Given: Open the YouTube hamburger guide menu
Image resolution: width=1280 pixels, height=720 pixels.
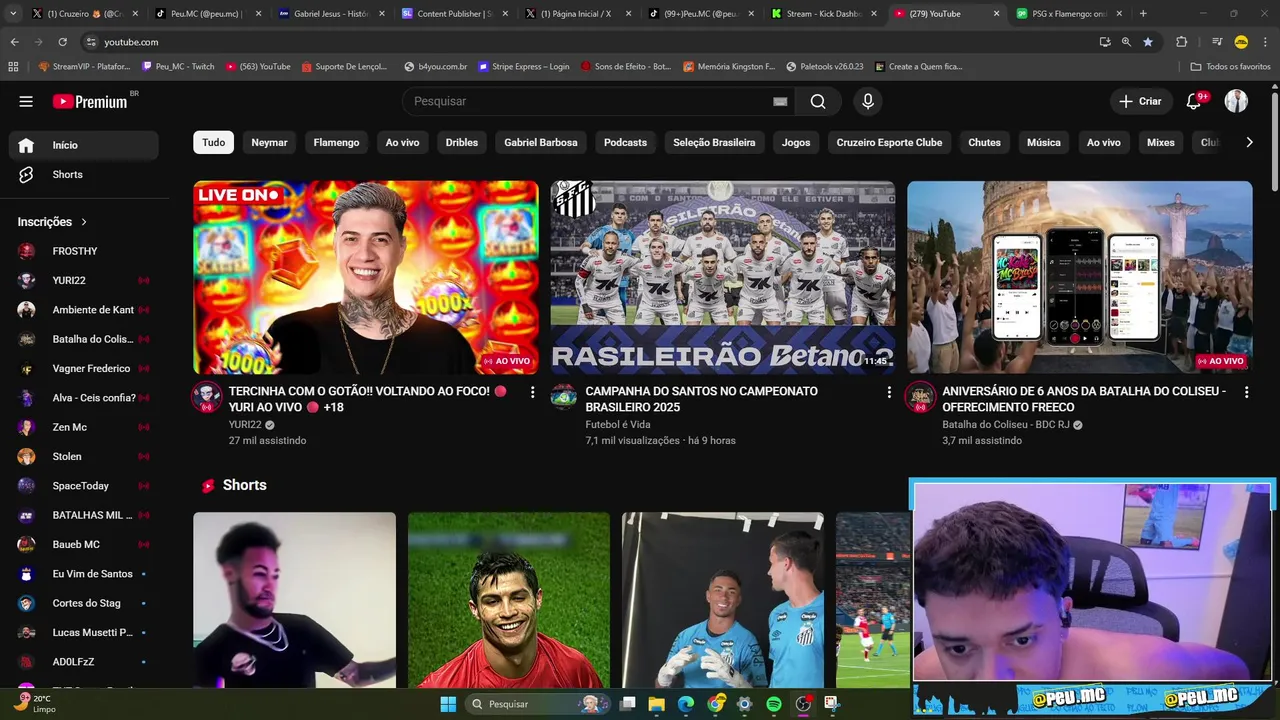Looking at the screenshot, I should click(26, 101).
